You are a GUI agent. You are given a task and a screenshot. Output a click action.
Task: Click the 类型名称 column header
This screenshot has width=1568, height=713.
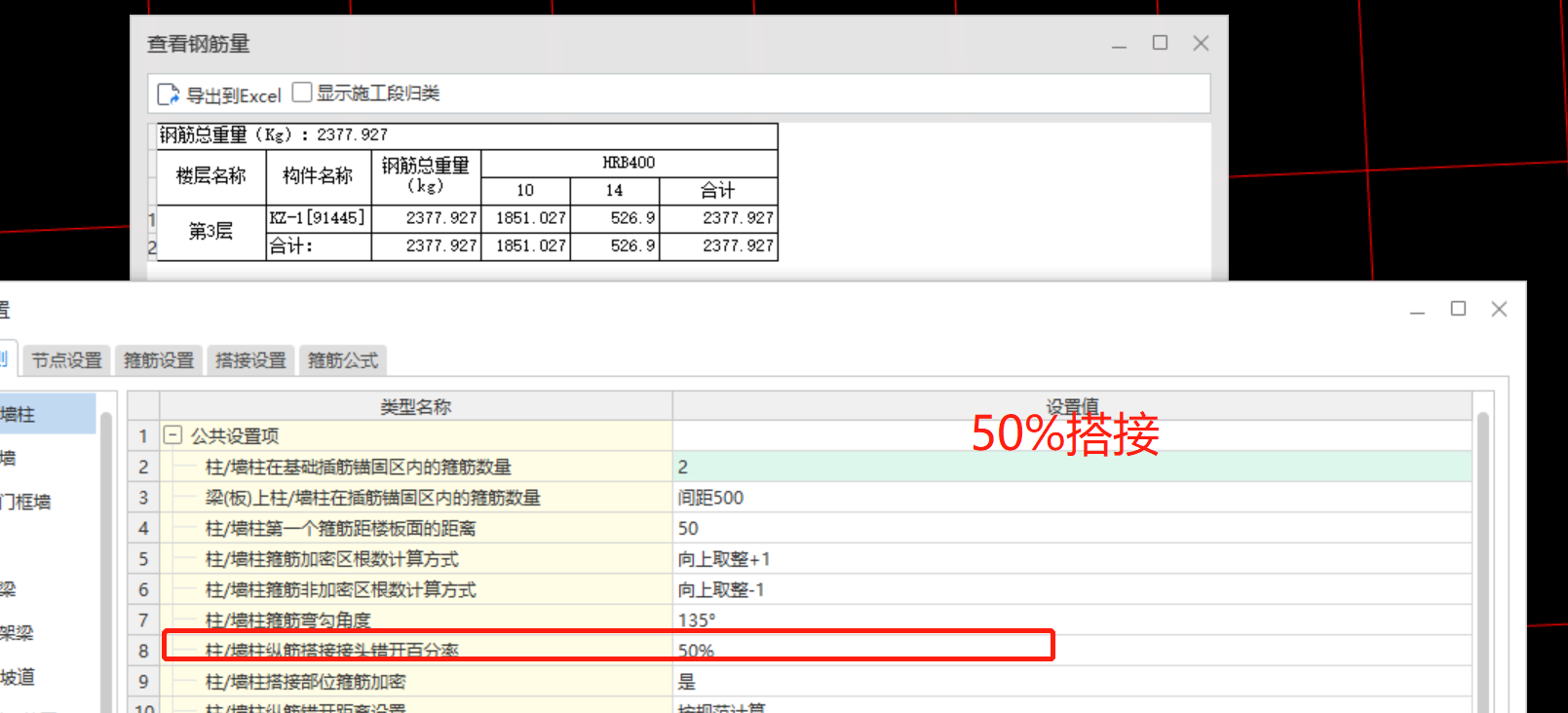tap(416, 406)
